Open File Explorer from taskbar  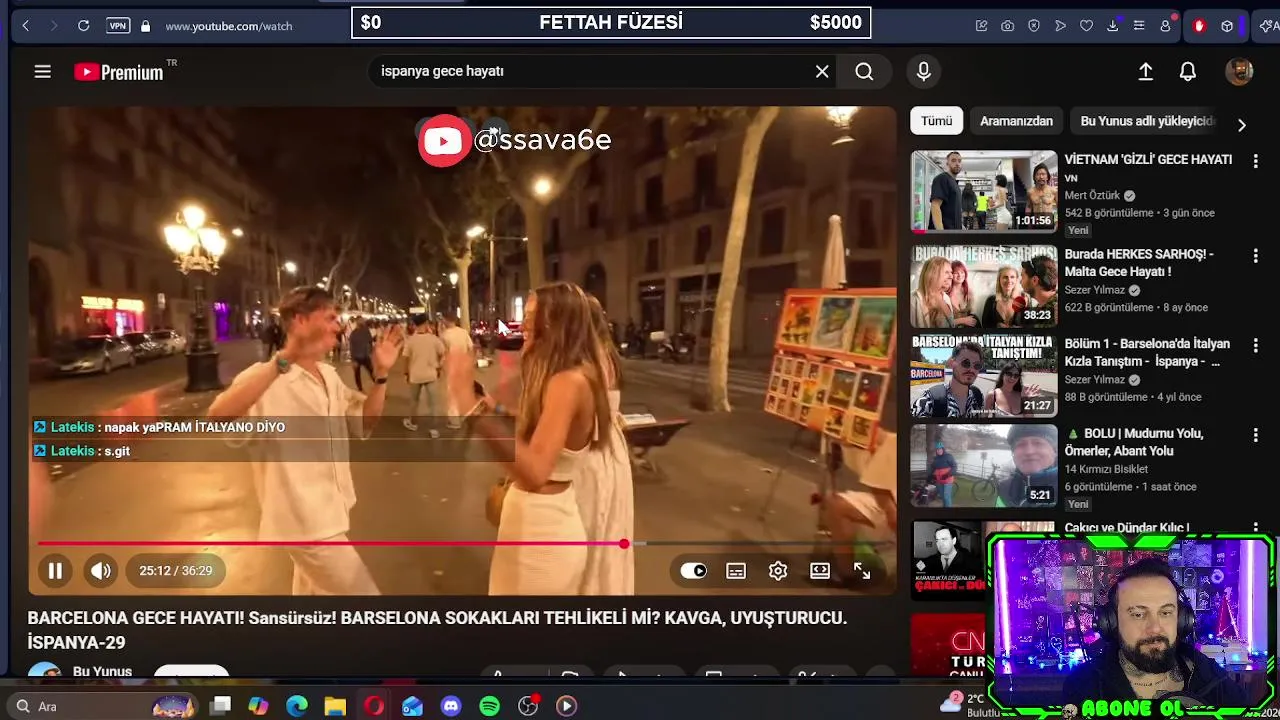(335, 706)
